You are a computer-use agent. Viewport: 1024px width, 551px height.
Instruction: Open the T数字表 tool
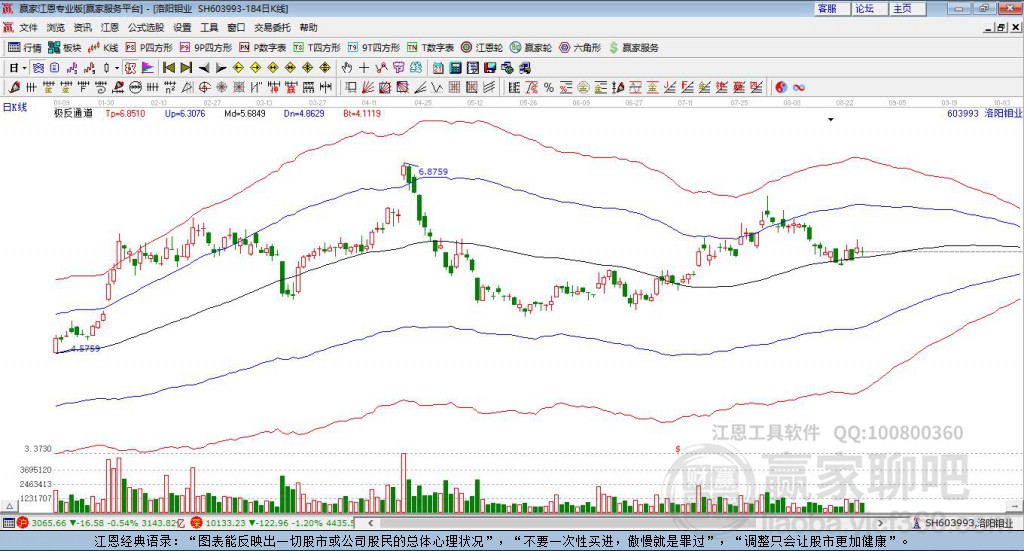pos(430,48)
